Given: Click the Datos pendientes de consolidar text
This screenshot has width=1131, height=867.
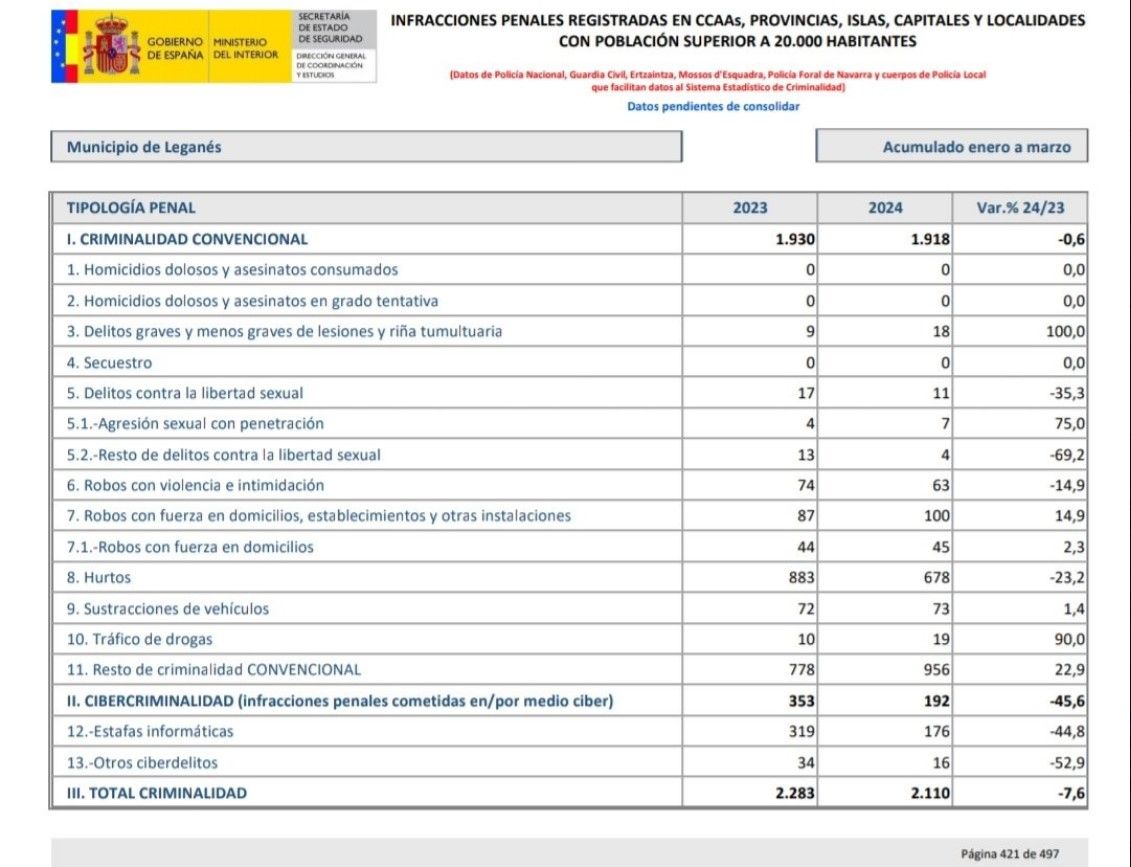Looking at the screenshot, I should pos(713,107).
